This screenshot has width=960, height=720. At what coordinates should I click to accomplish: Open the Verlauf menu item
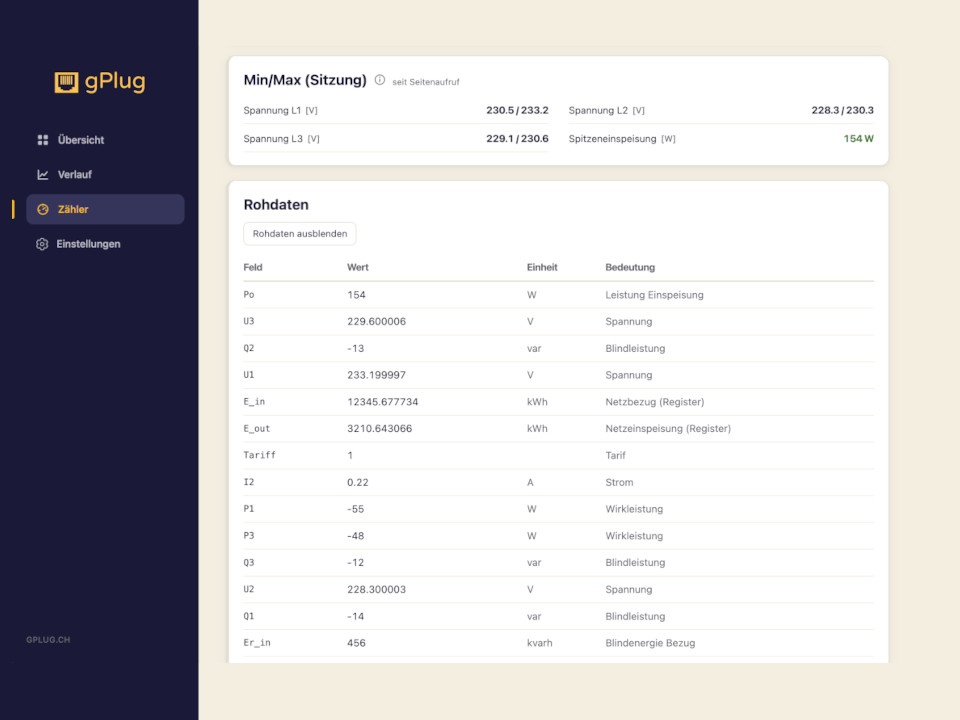pos(105,174)
